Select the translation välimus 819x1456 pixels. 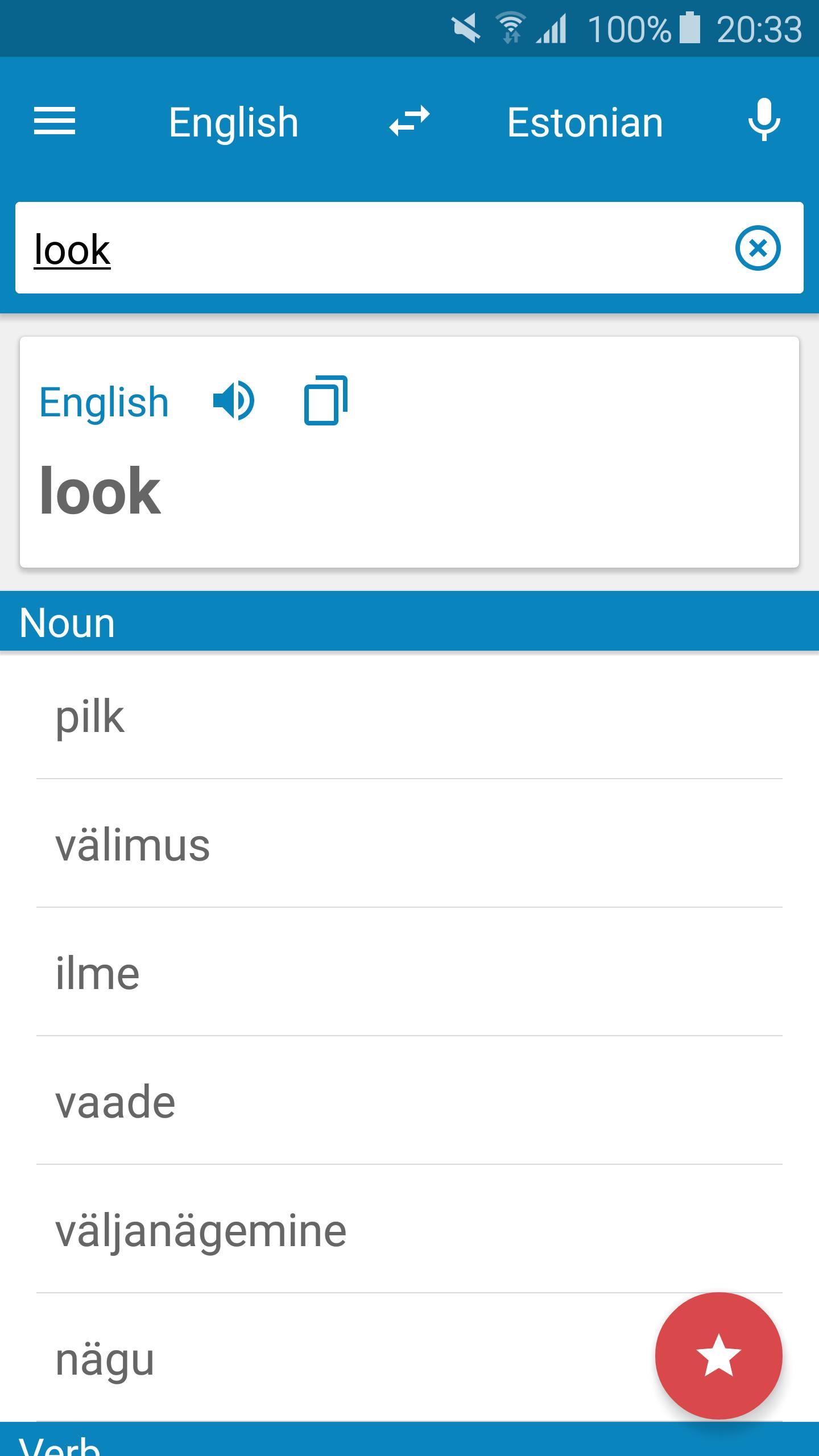click(x=409, y=843)
